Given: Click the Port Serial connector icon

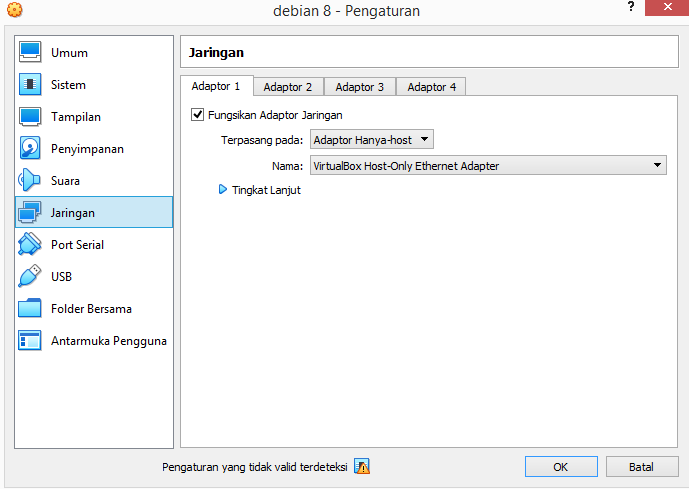Looking at the screenshot, I should (x=29, y=244).
